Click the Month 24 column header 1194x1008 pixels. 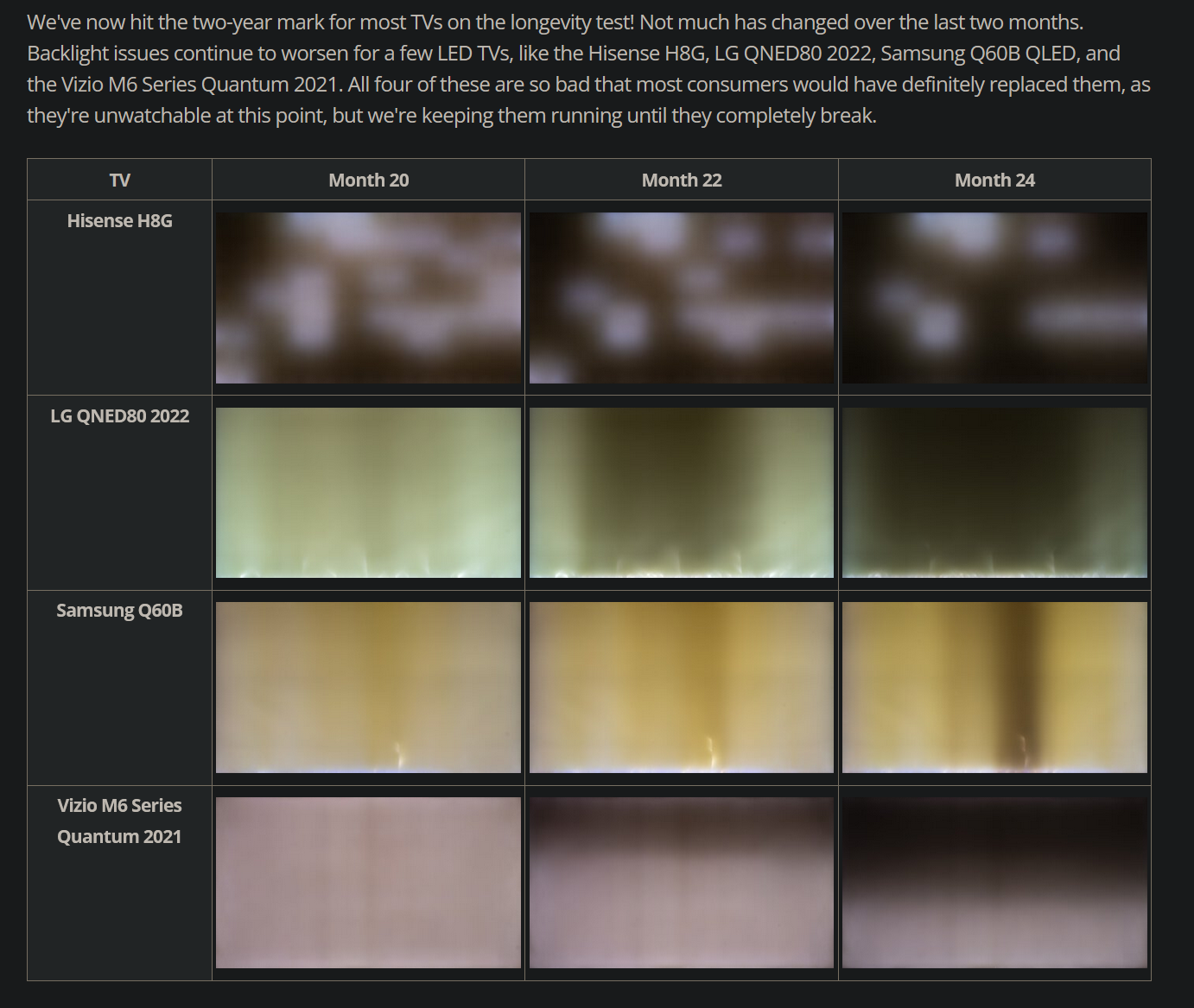pyautogui.click(x=994, y=181)
